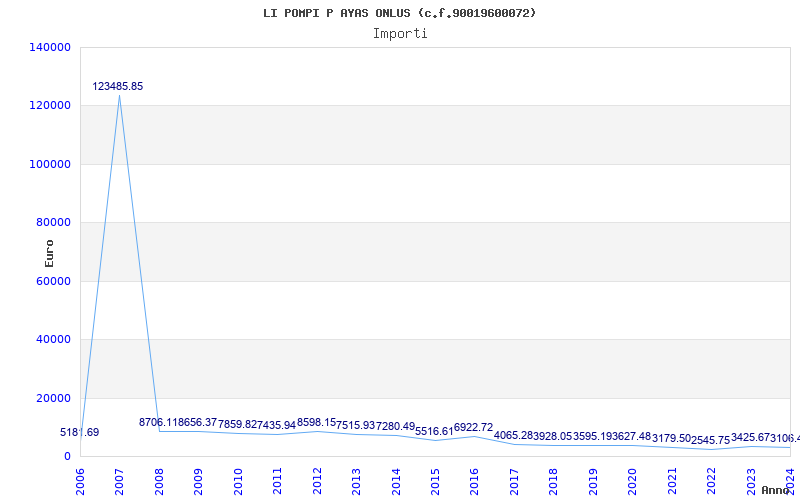Select the y-axis tick 20000
800x500 pixels.
(x=53, y=398)
